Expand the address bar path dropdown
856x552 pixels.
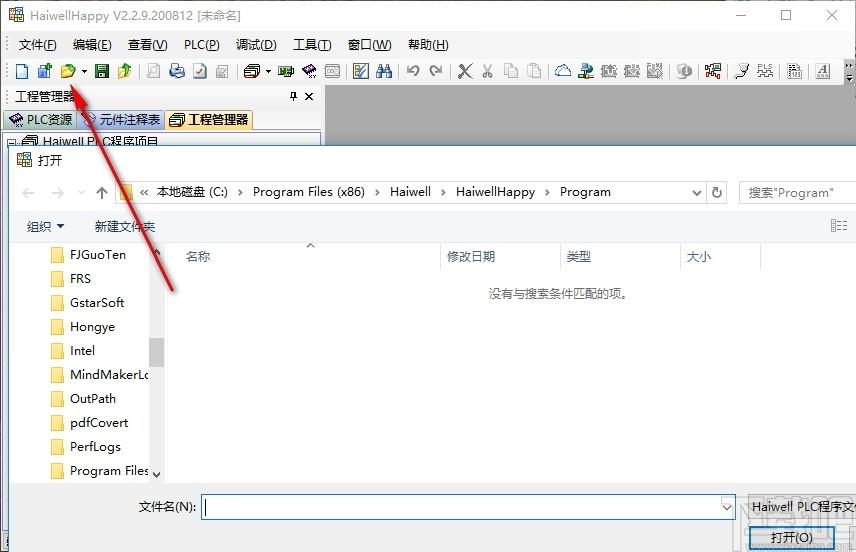pyautogui.click(x=697, y=193)
